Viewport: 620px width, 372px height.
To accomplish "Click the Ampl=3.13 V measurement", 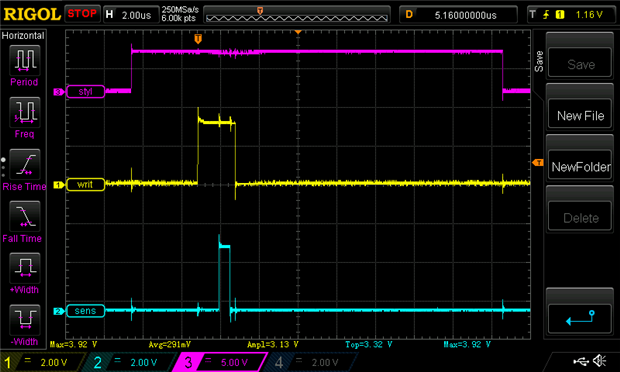I will (x=272, y=344).
